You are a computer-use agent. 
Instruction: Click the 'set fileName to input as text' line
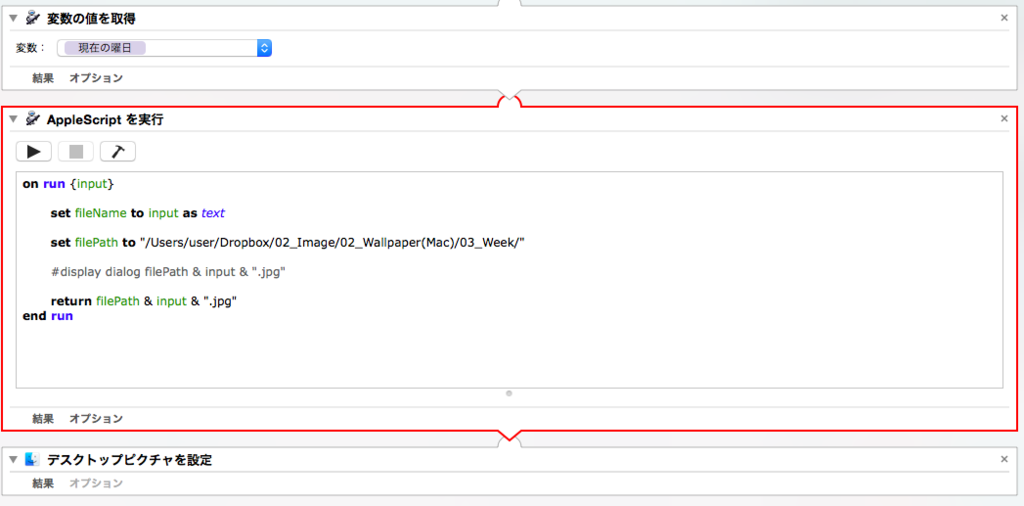(x=138, y=213)
